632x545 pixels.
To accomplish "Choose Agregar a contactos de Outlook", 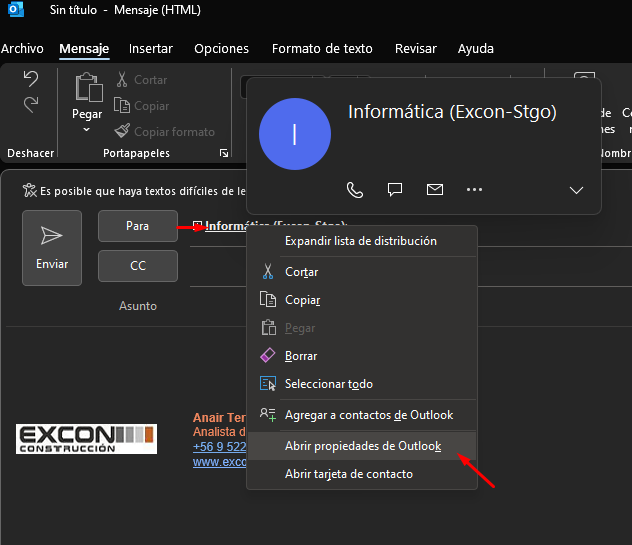I will click(x=362, y=415).
